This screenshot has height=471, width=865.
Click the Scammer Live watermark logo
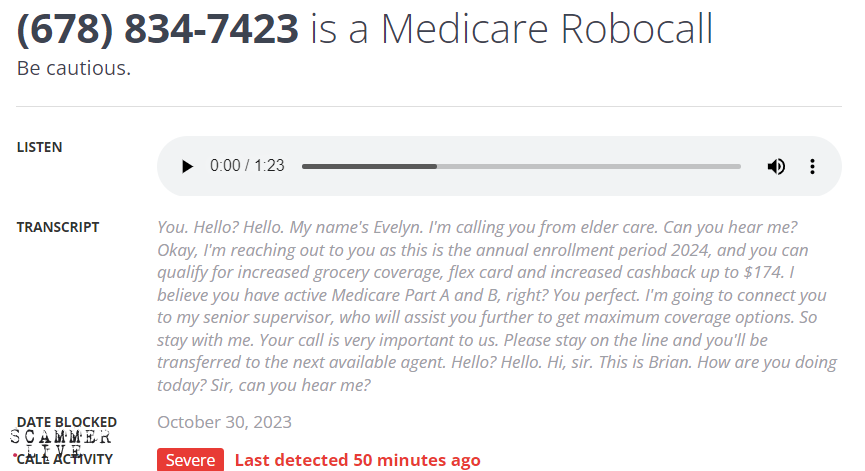tap(60, 443)
